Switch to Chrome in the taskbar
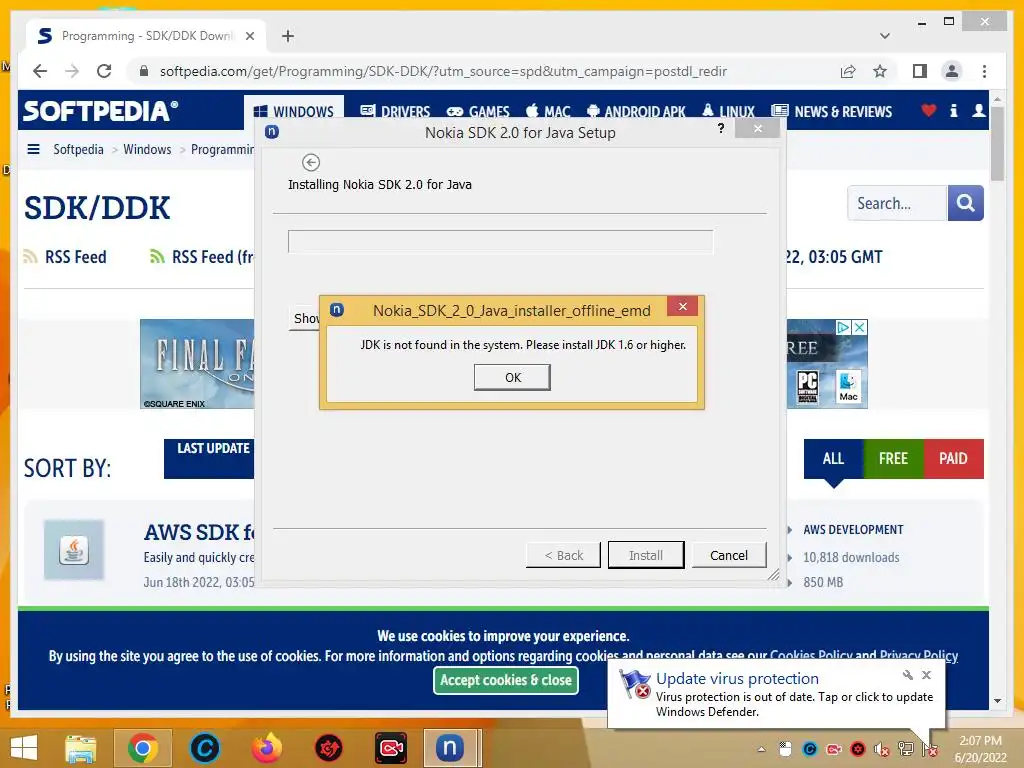The image size is (1024, 768). pos(143,748)
